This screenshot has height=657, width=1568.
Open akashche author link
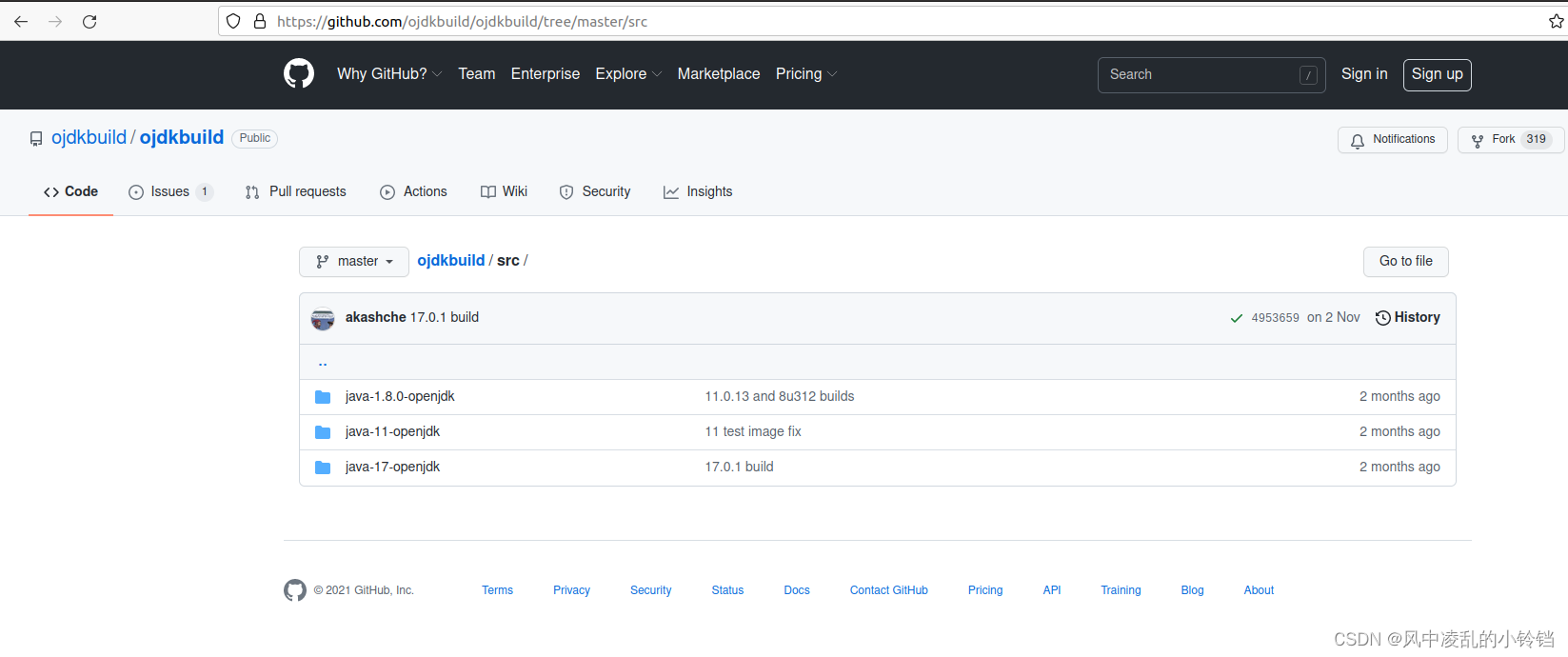click(x=376, y=317)
